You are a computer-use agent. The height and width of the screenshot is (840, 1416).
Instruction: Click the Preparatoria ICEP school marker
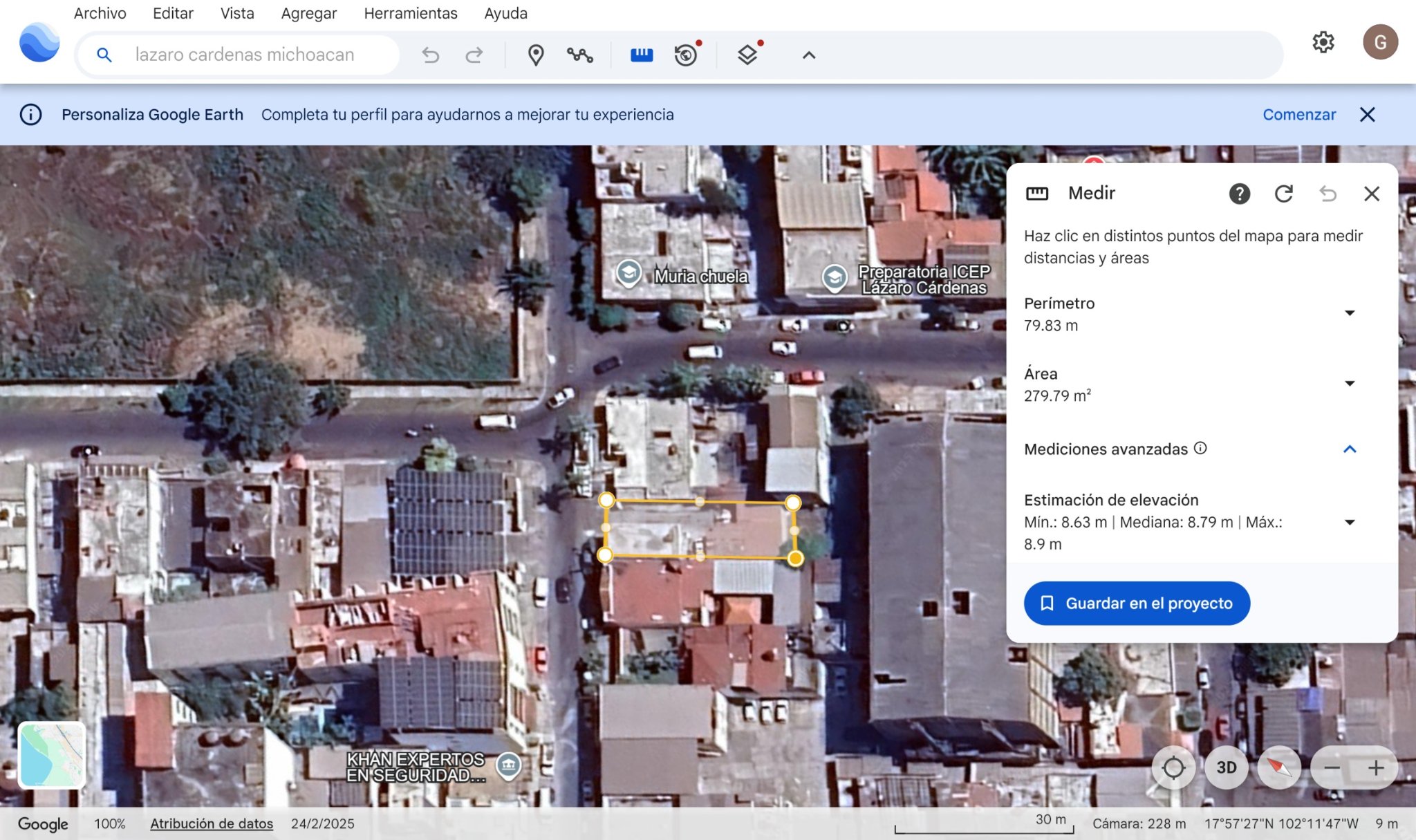coord(835,278)
